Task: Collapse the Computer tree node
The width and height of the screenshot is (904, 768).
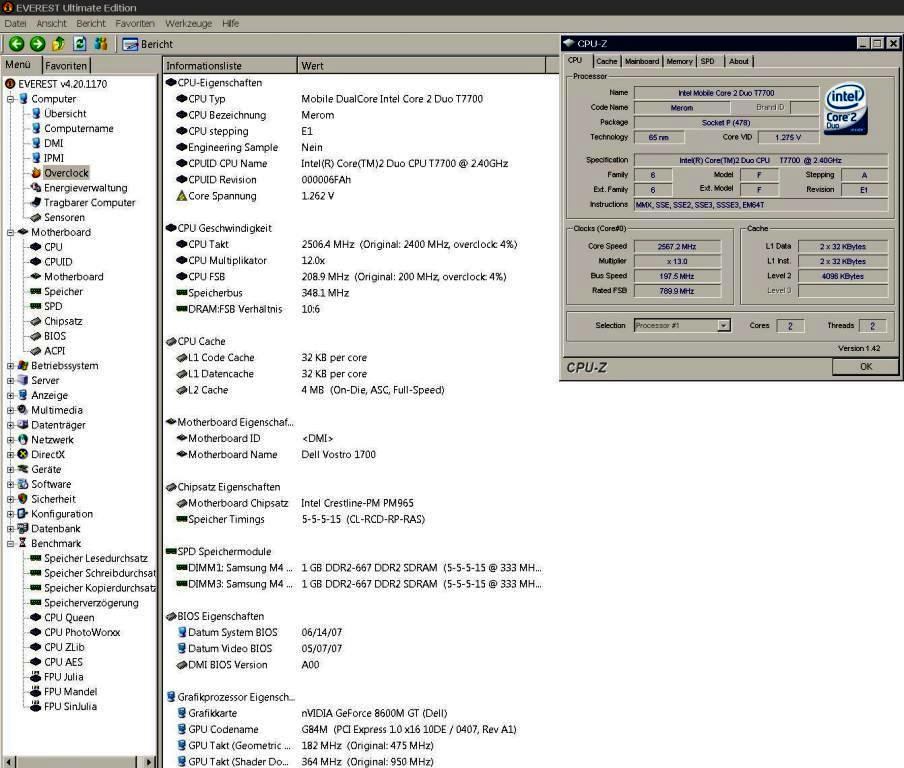Action: pos(10,99)
